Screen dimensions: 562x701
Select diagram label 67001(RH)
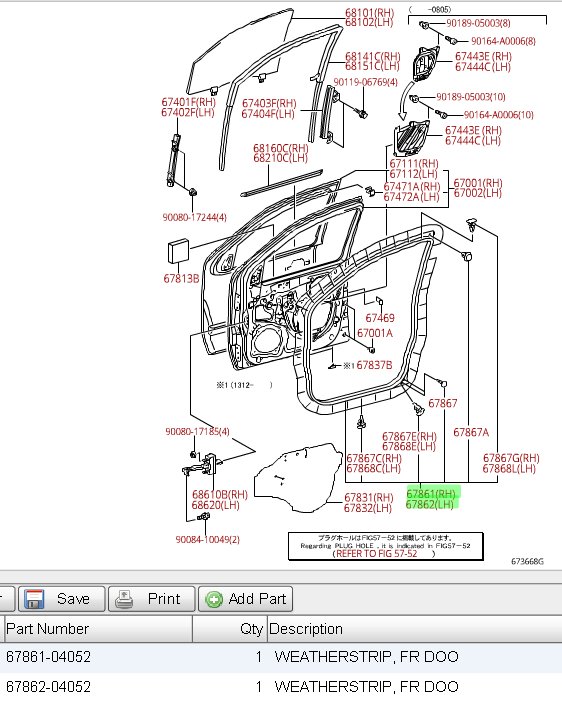[478, 183]
